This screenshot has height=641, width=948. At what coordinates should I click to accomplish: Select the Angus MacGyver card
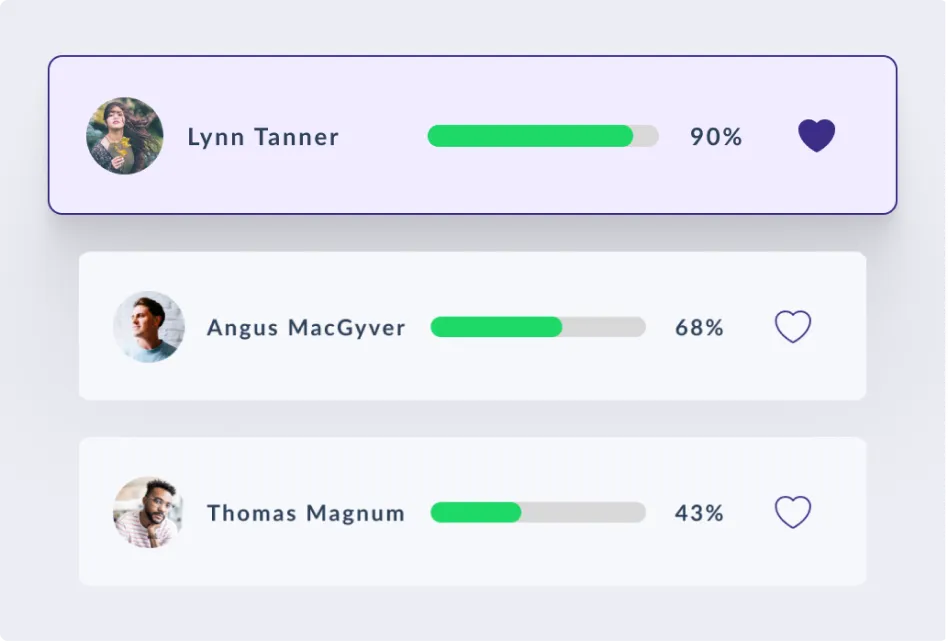click(x=472, y=326)
